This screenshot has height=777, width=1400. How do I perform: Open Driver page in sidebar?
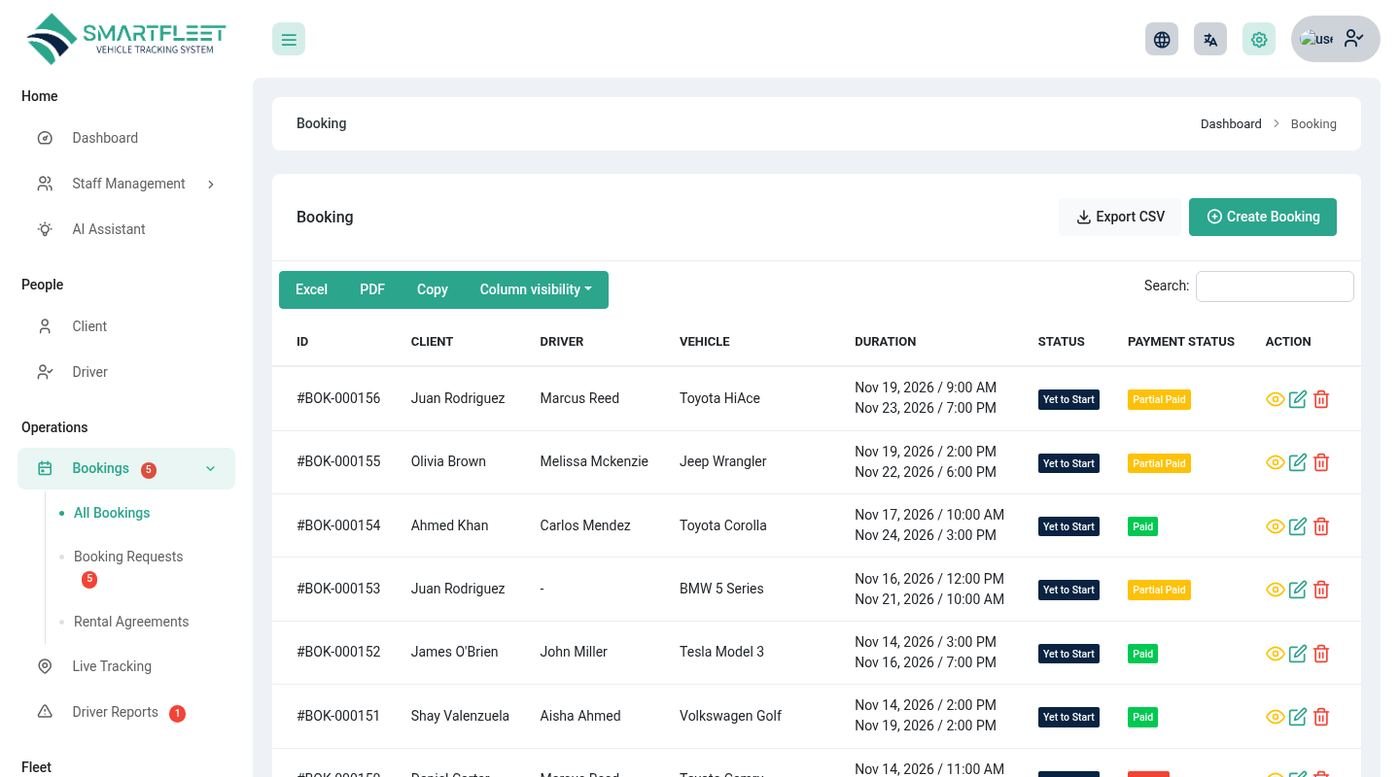126,372
